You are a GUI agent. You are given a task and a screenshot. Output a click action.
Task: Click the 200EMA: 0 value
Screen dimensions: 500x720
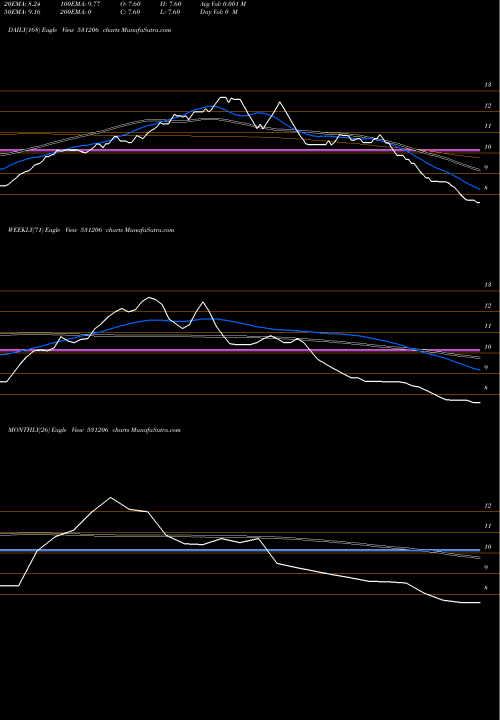click(x=75, y=12)
